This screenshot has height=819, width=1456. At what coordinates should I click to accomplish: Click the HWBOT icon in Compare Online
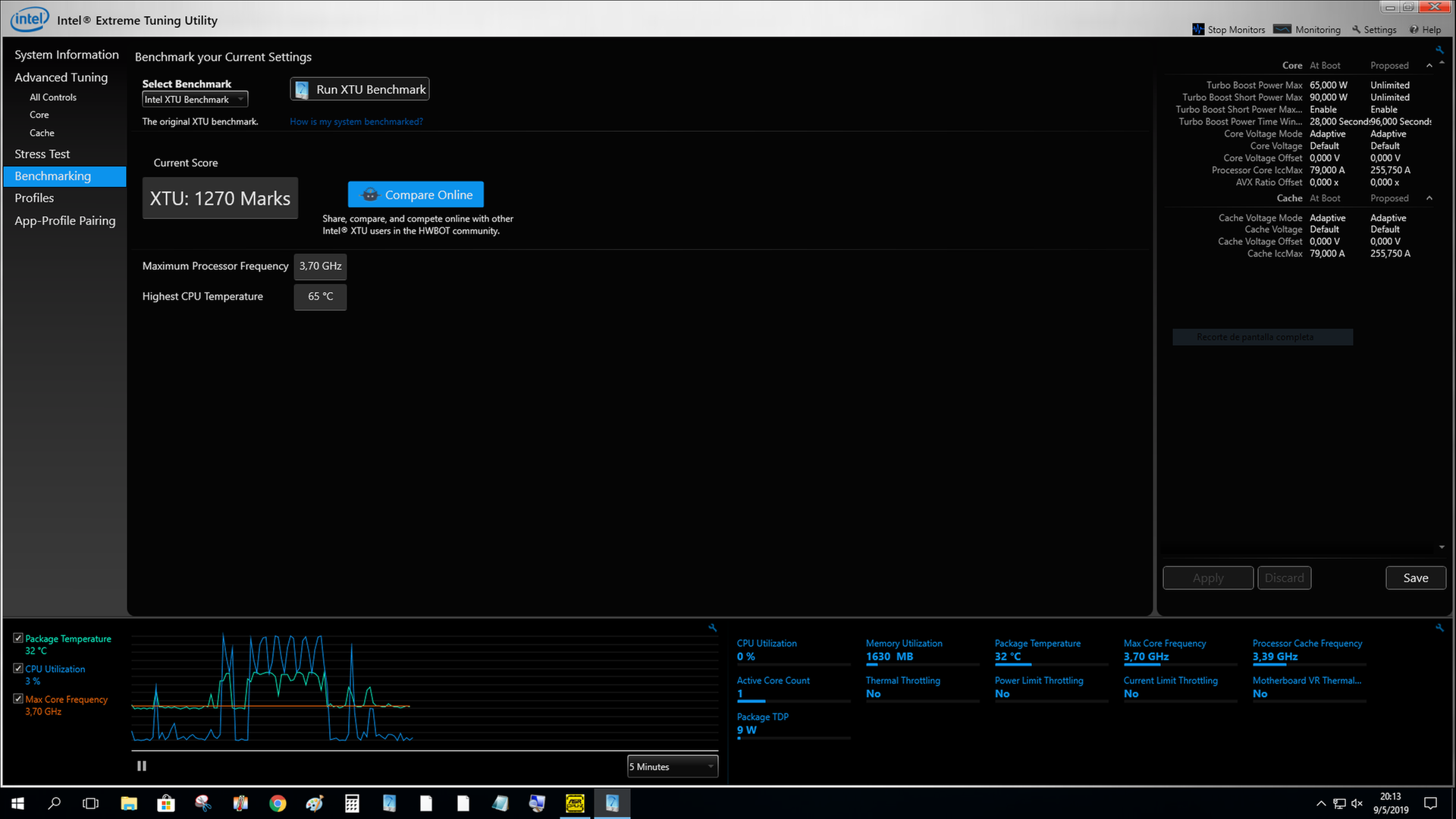tap(369, 195)
